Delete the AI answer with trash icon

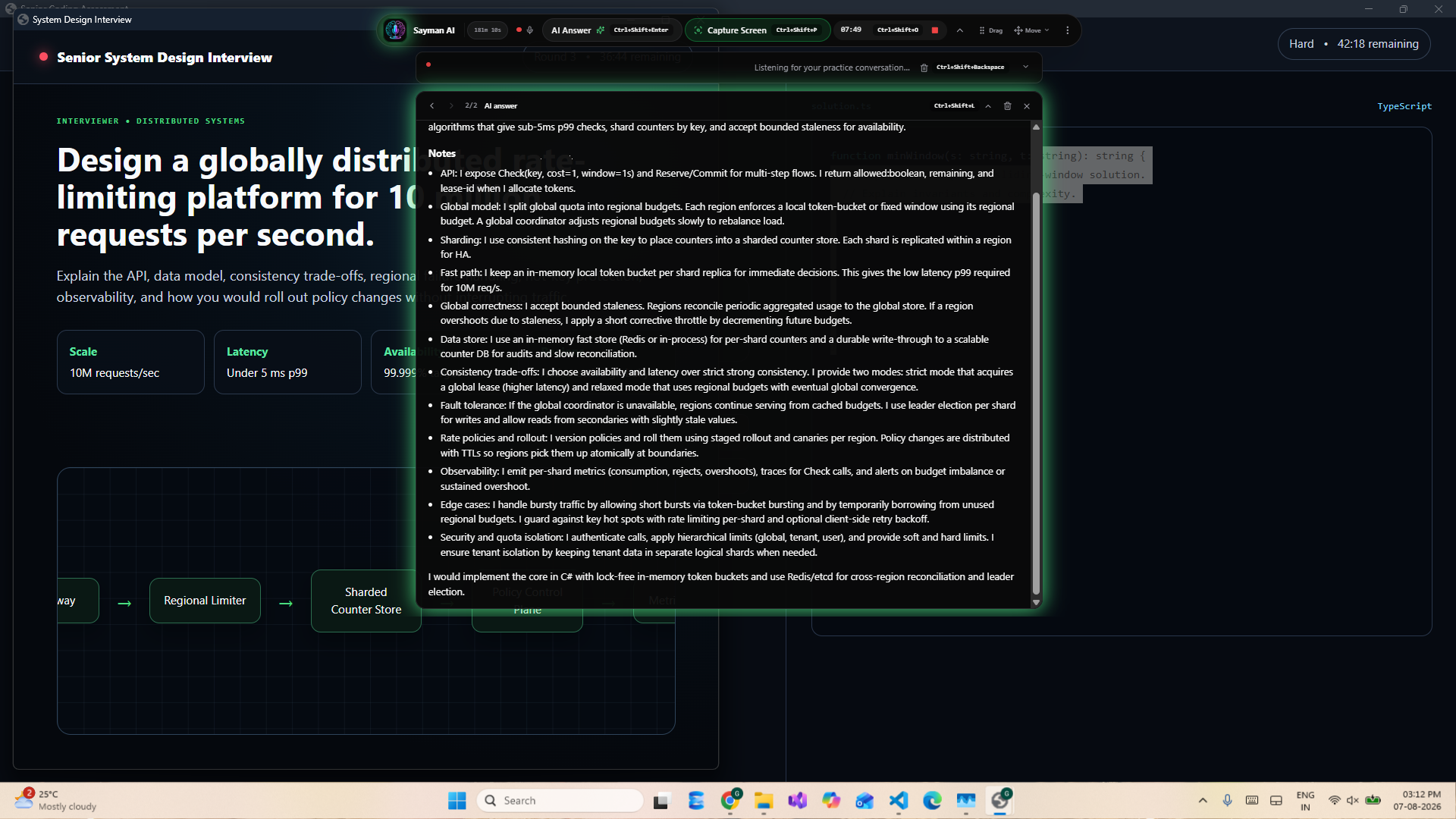coord(1008,106)
